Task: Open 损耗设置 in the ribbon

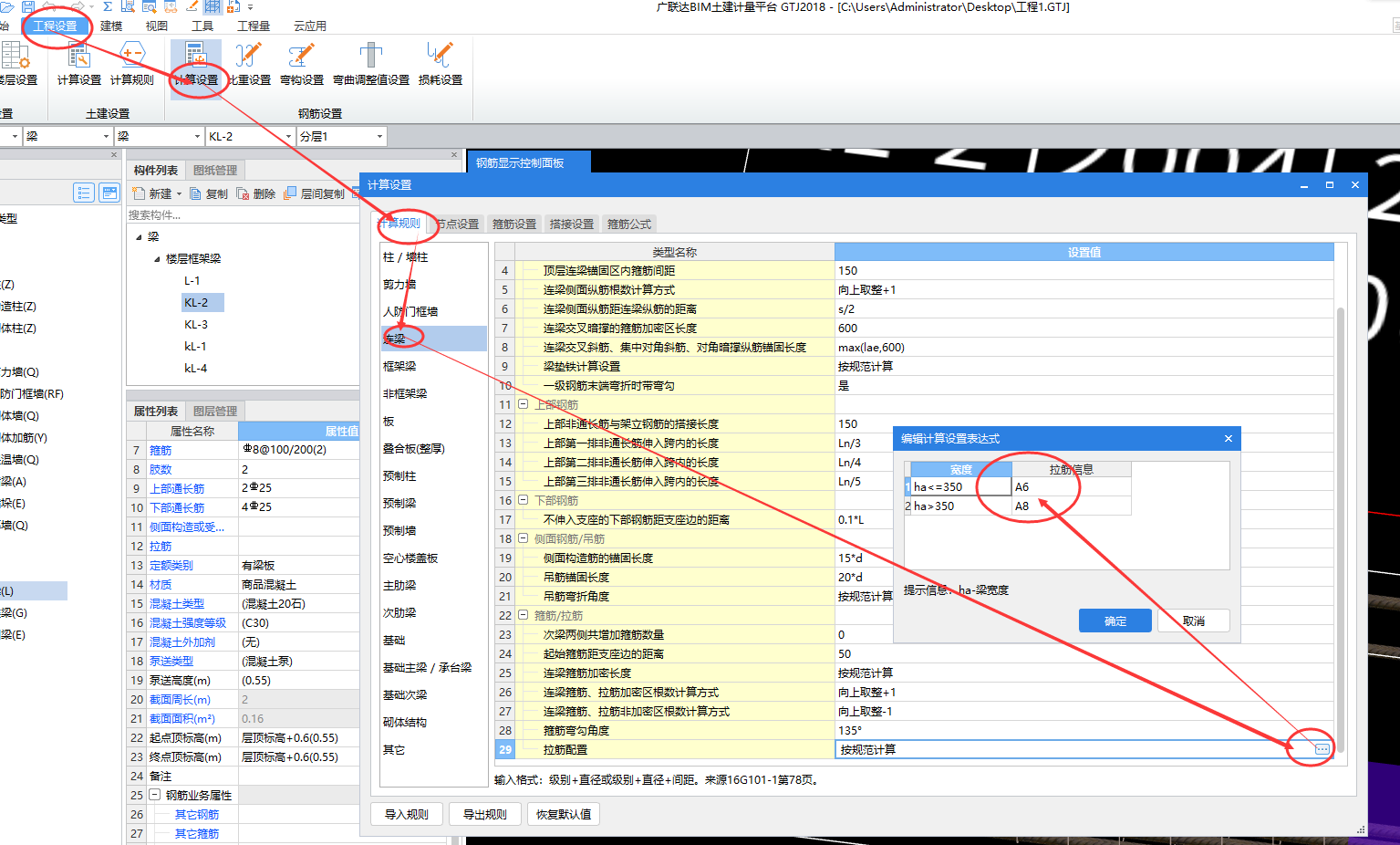Action: coord(441,64)
